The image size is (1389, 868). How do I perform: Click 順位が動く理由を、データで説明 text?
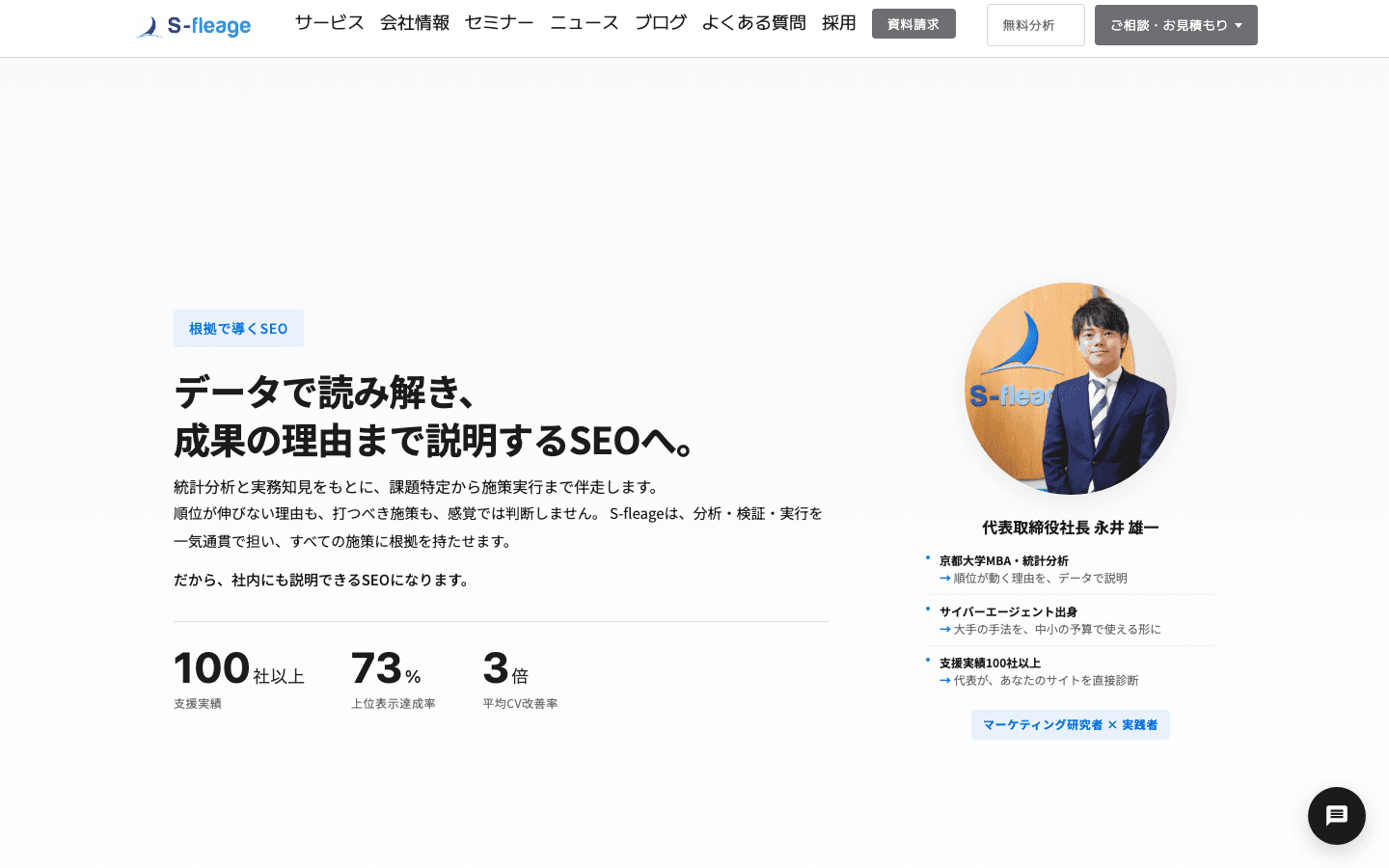[x=1041, y=579]
